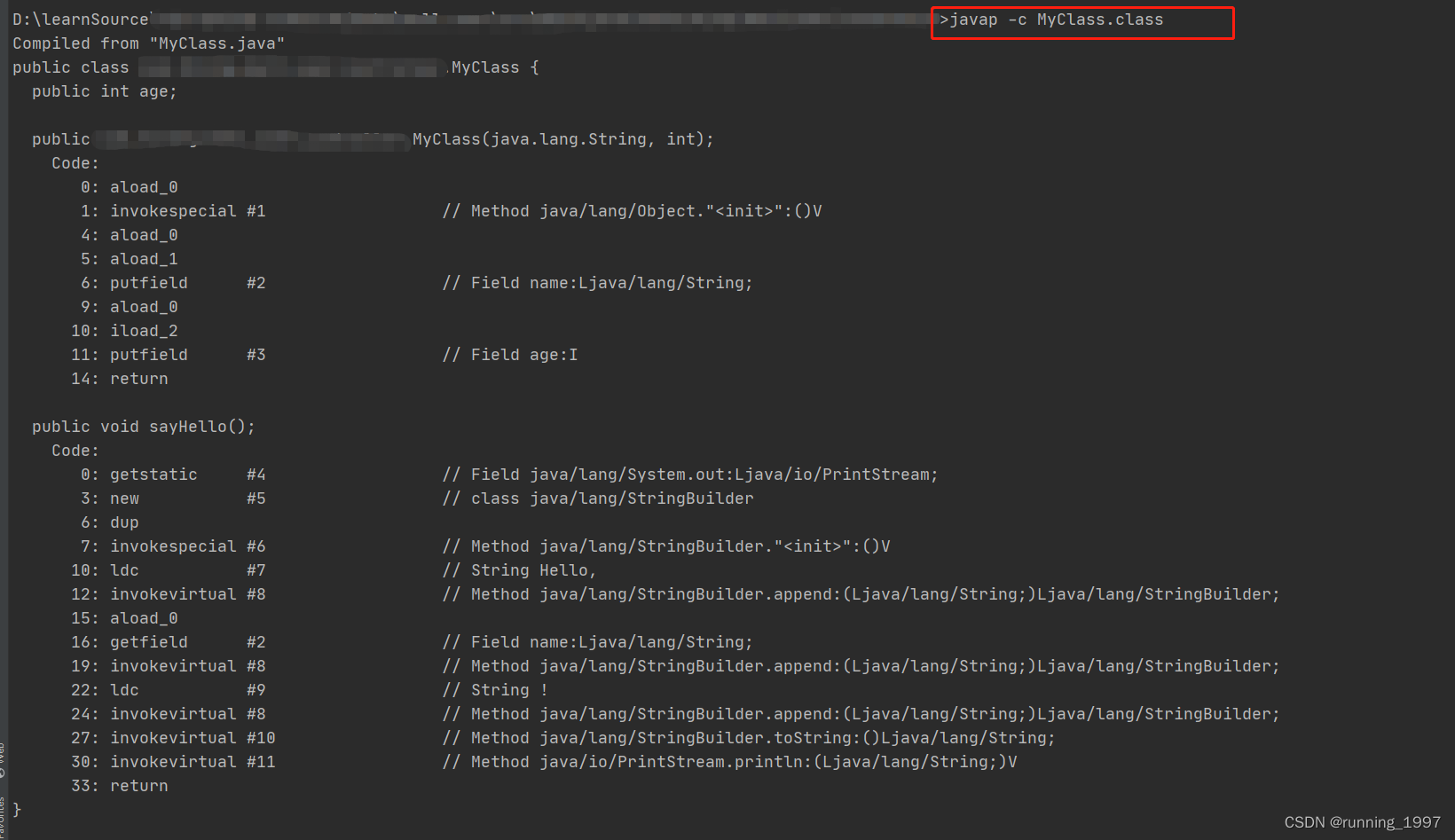This screenshot has height=840, width=1455.
Task: Click the '12: invokevirtual #8' instruction
Action: pos(169,594)
